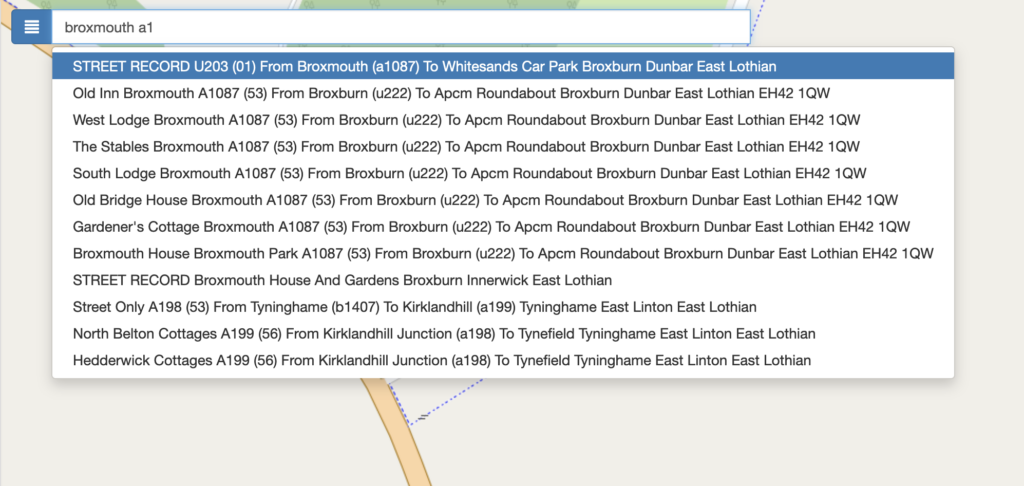1024x486 pixels.
Task: Pick Hedderwick Cottages A199 address
Action: (441, 360)
